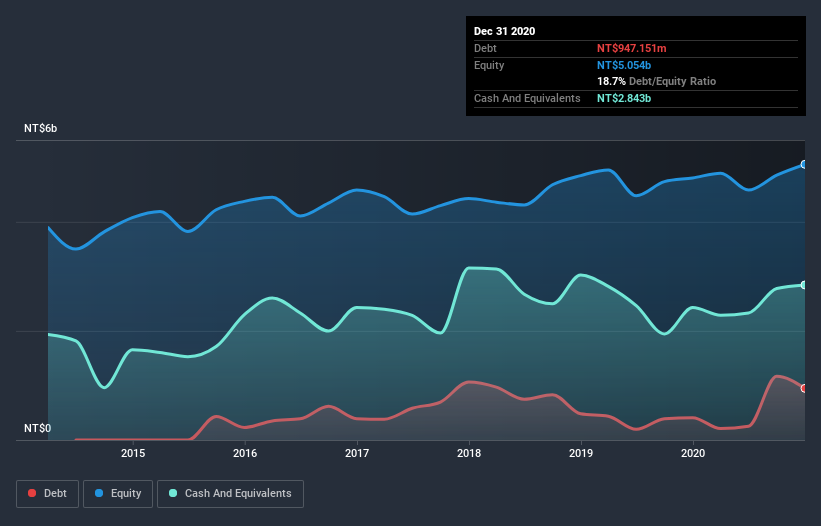
Task: Click the 2016 x-axis label
Action: [245, 453]
